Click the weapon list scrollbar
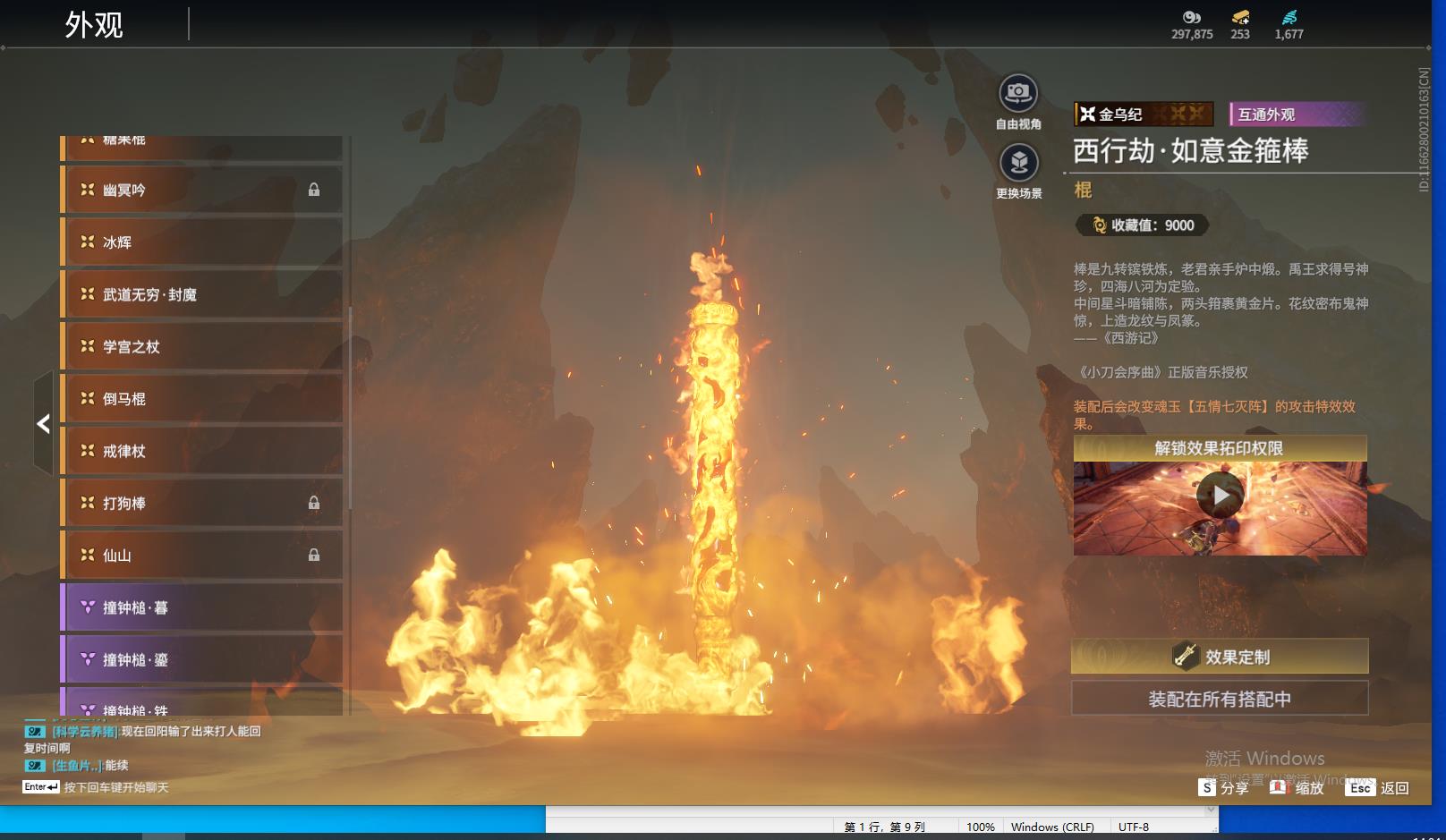 pyautogui.click(x=349, y=408)
